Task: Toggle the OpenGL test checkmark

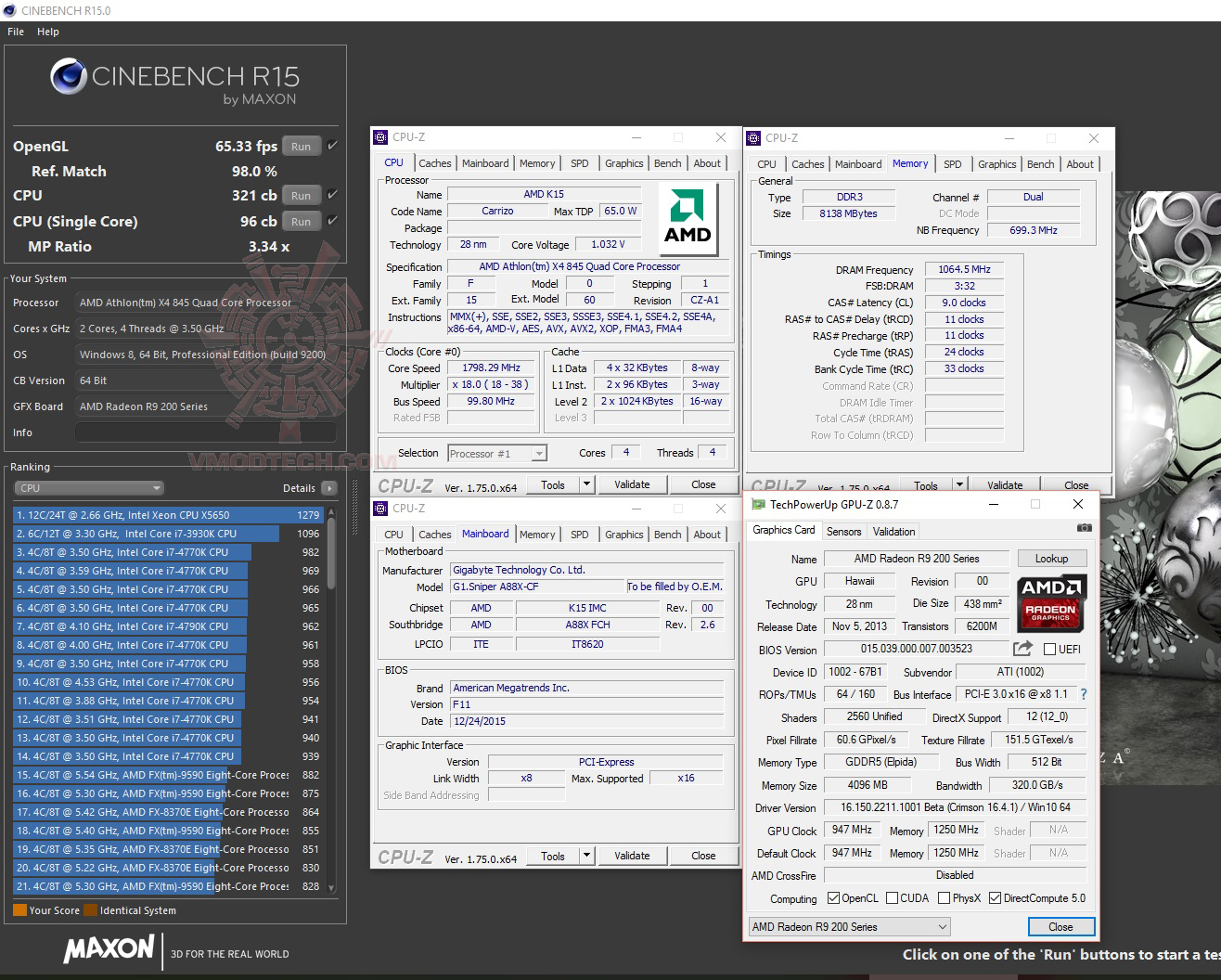Action: 332,146
